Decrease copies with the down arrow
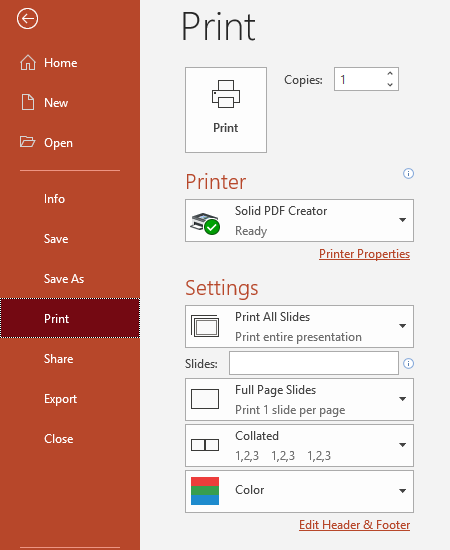 point(390,85)
